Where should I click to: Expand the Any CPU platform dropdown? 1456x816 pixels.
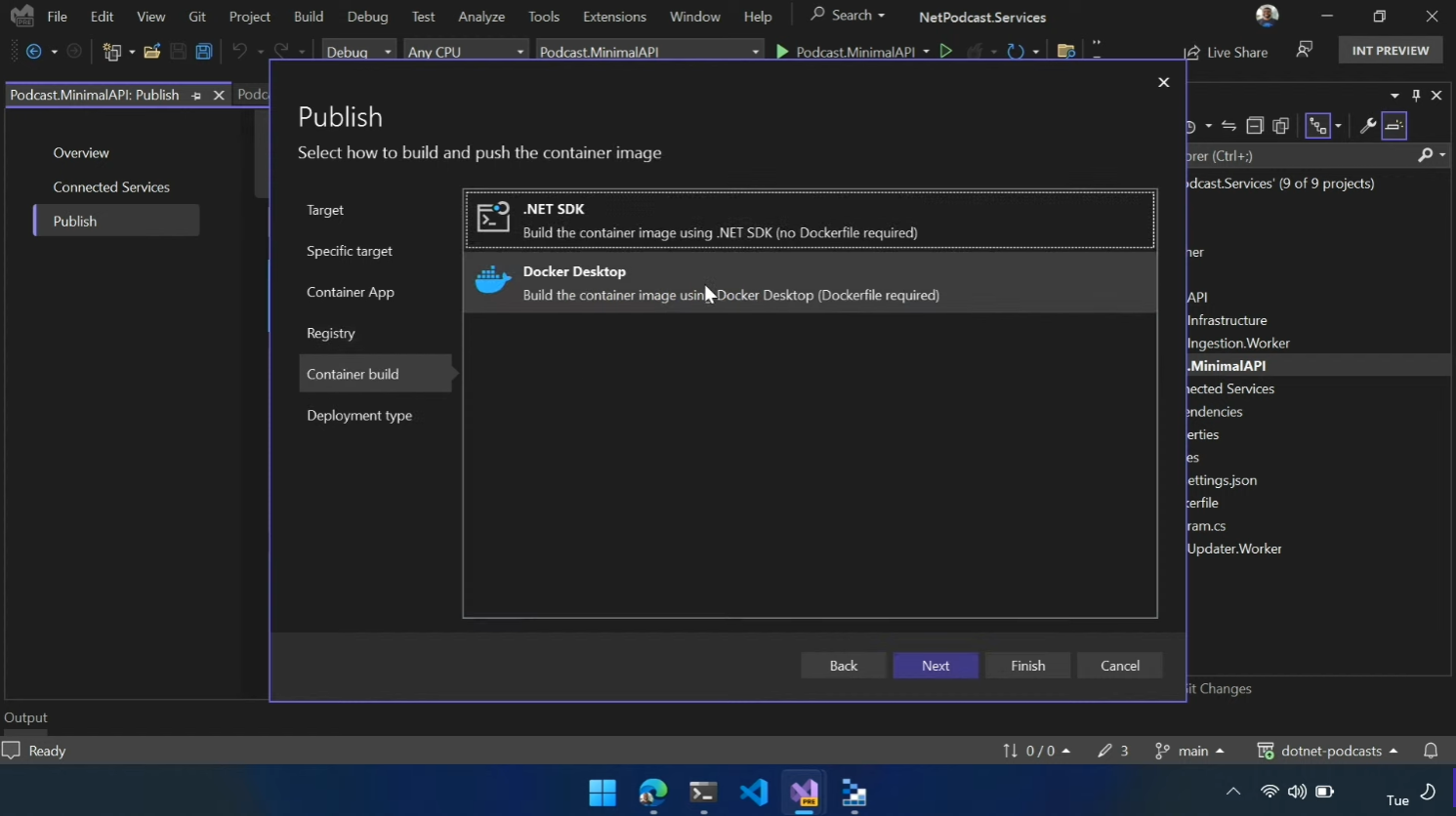[465, 52]
